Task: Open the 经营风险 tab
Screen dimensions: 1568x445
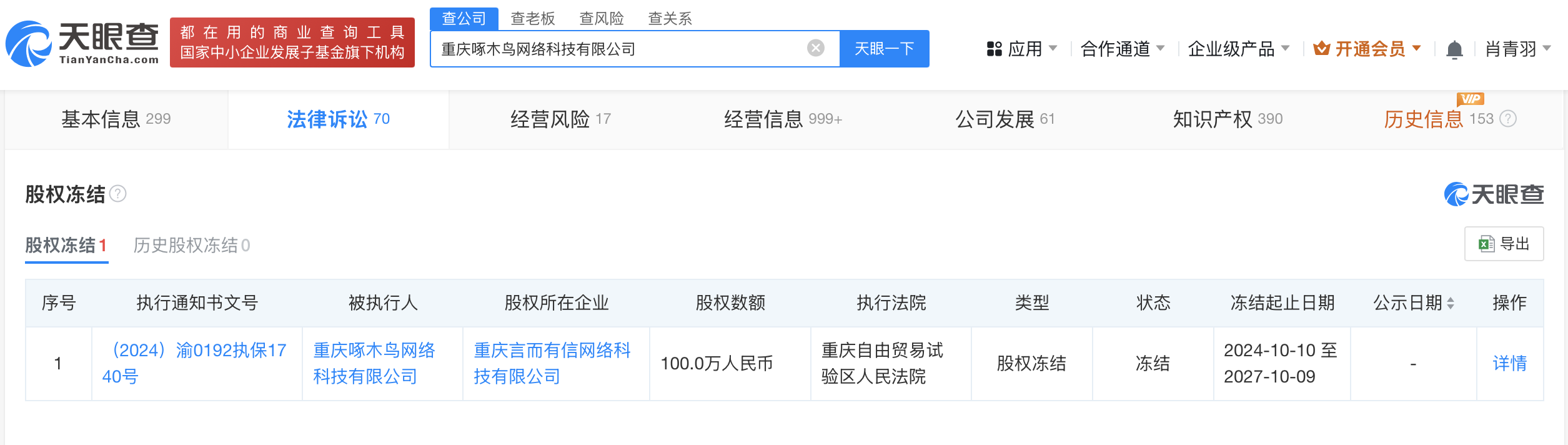Action: click(x=560, y=119)
